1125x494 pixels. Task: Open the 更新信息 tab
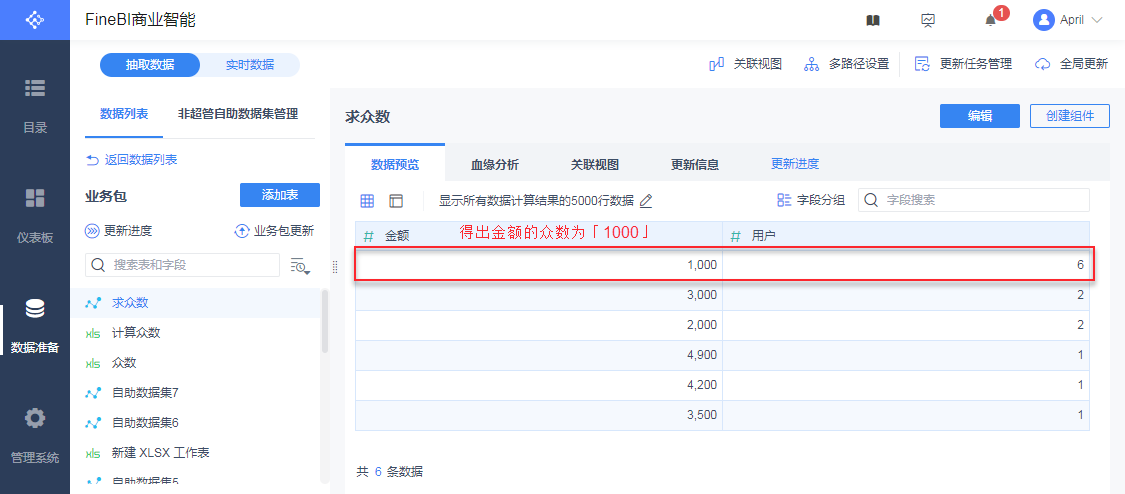coord(694,165)
